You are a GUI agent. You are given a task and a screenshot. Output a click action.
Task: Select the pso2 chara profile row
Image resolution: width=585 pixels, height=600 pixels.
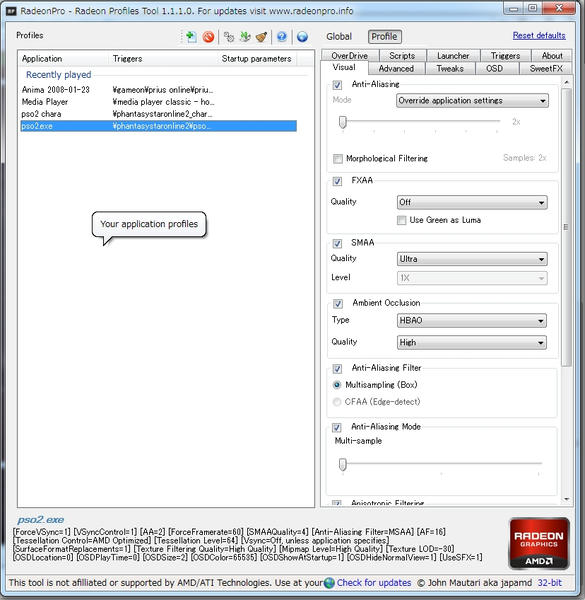[x=158, y=114]
